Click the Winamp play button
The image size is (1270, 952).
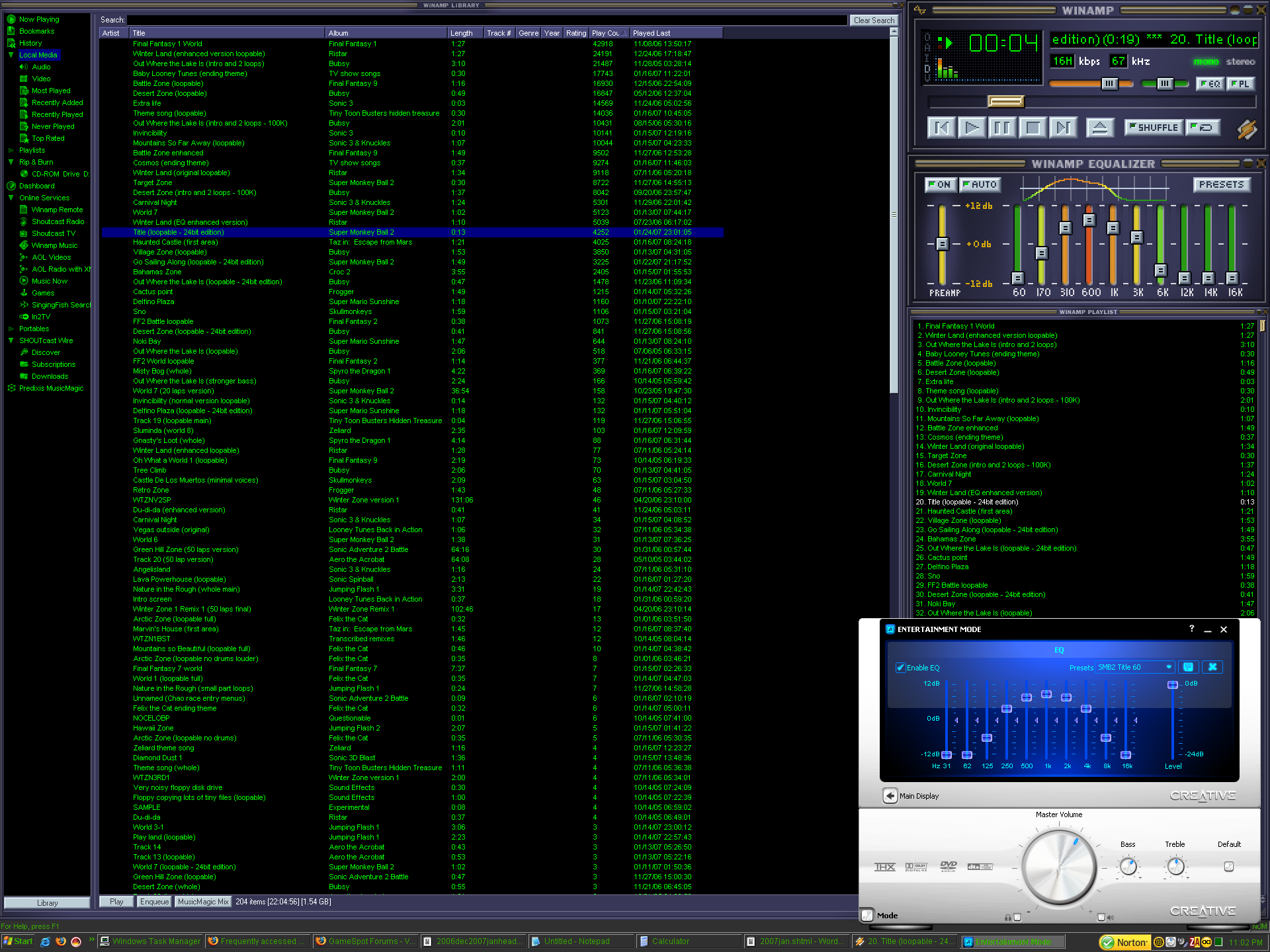[x=972, y=128]
